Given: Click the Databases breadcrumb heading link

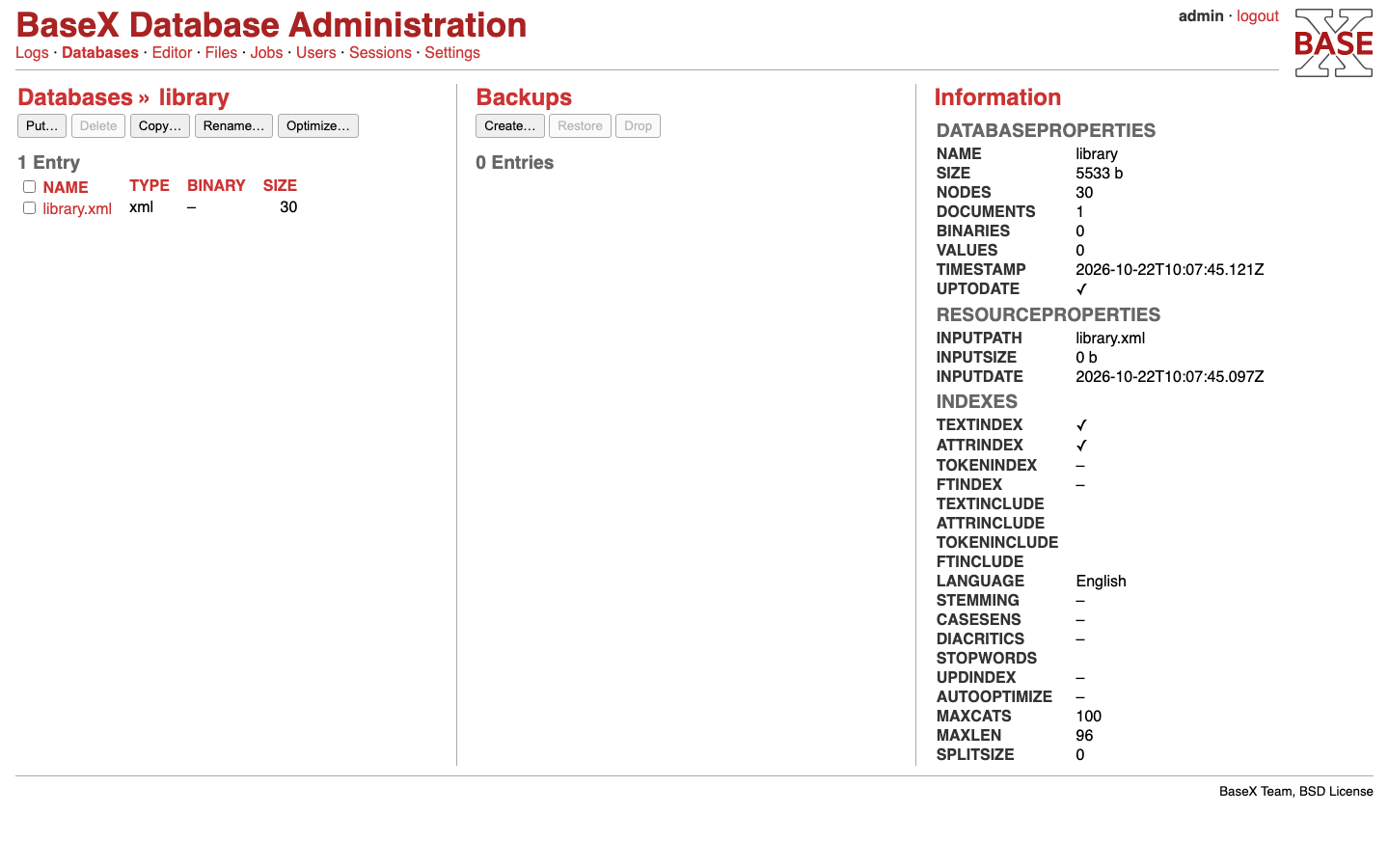Looking at the screenshot, I should coord(75,97).
